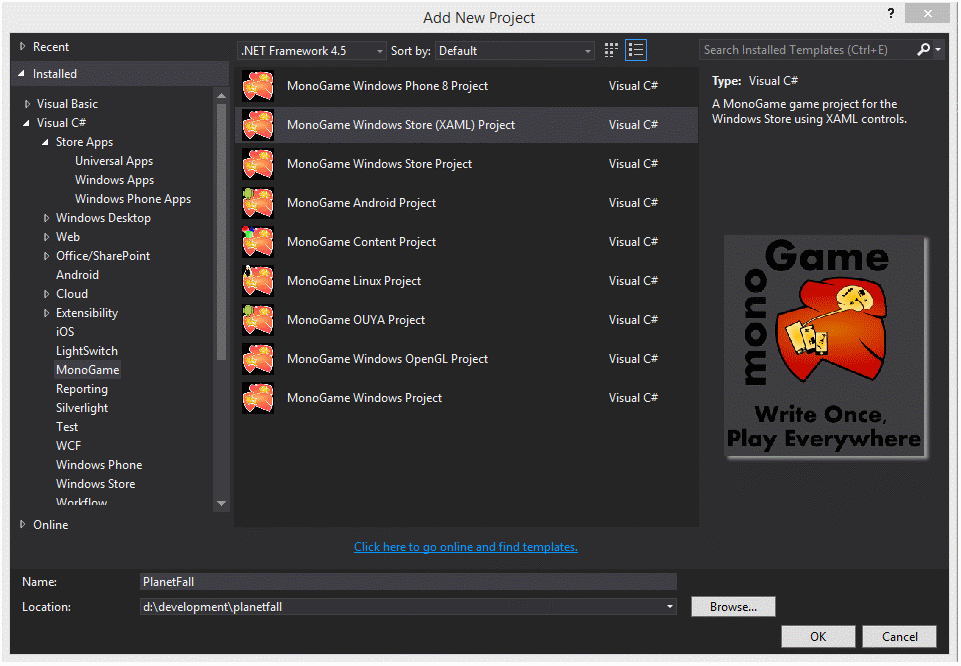The height and width of the screenshot is (666, 961).
Task: Focus the Search Installed Templates box
Action: (807, 50)
